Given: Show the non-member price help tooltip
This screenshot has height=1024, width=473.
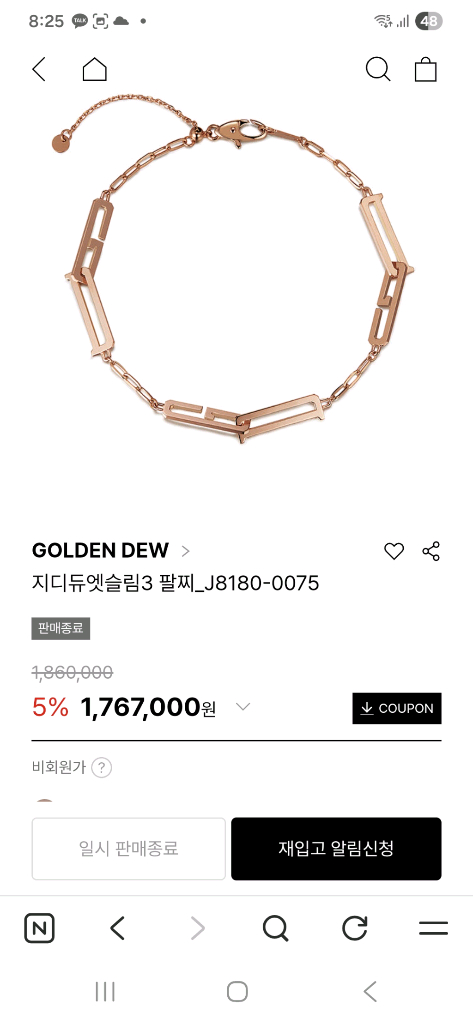Looking at the screenshot, I should pos(101,767).
